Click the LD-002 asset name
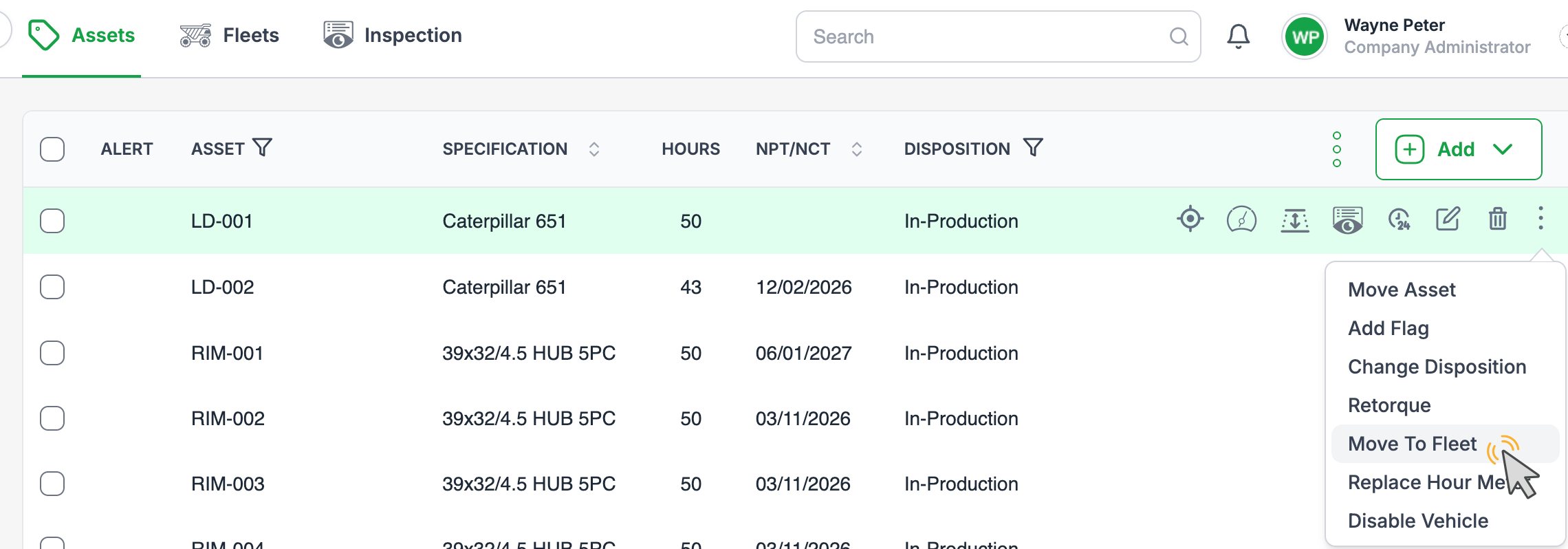Viewport: 1568px width, 549px height. point(223,287)
